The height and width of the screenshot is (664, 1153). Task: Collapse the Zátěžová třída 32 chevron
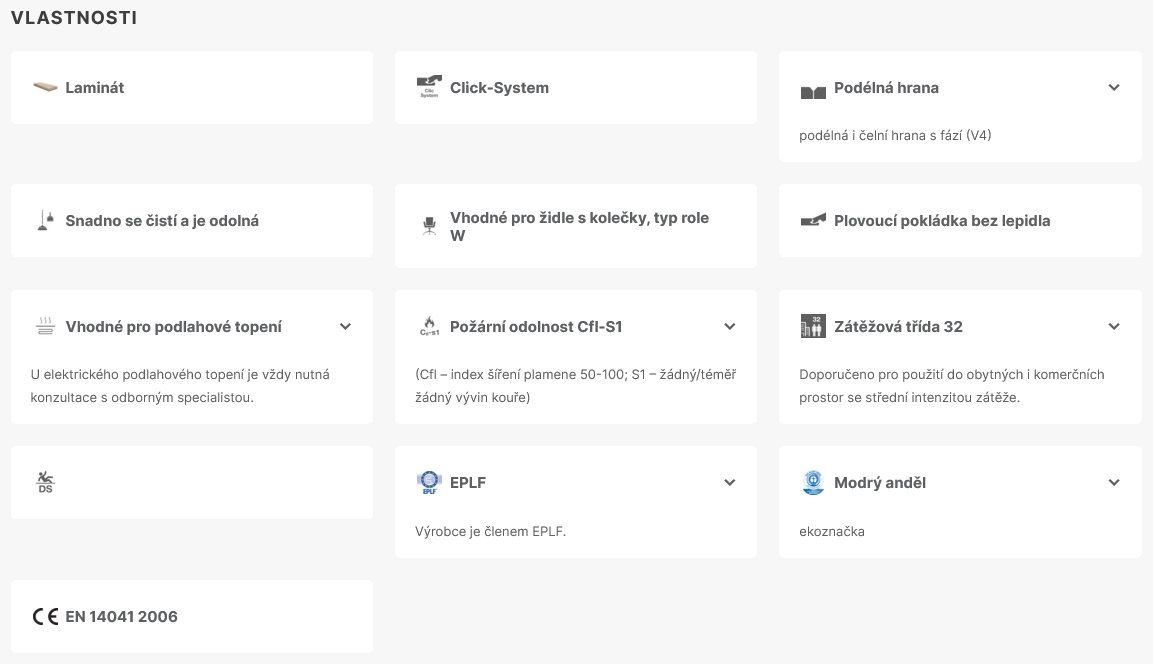(x=1114, y=326)
